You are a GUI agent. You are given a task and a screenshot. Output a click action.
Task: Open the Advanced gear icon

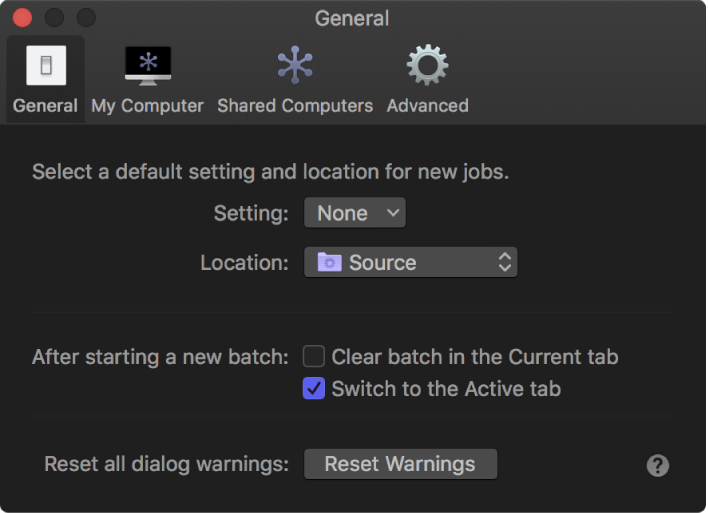click(x=427, y=66)
